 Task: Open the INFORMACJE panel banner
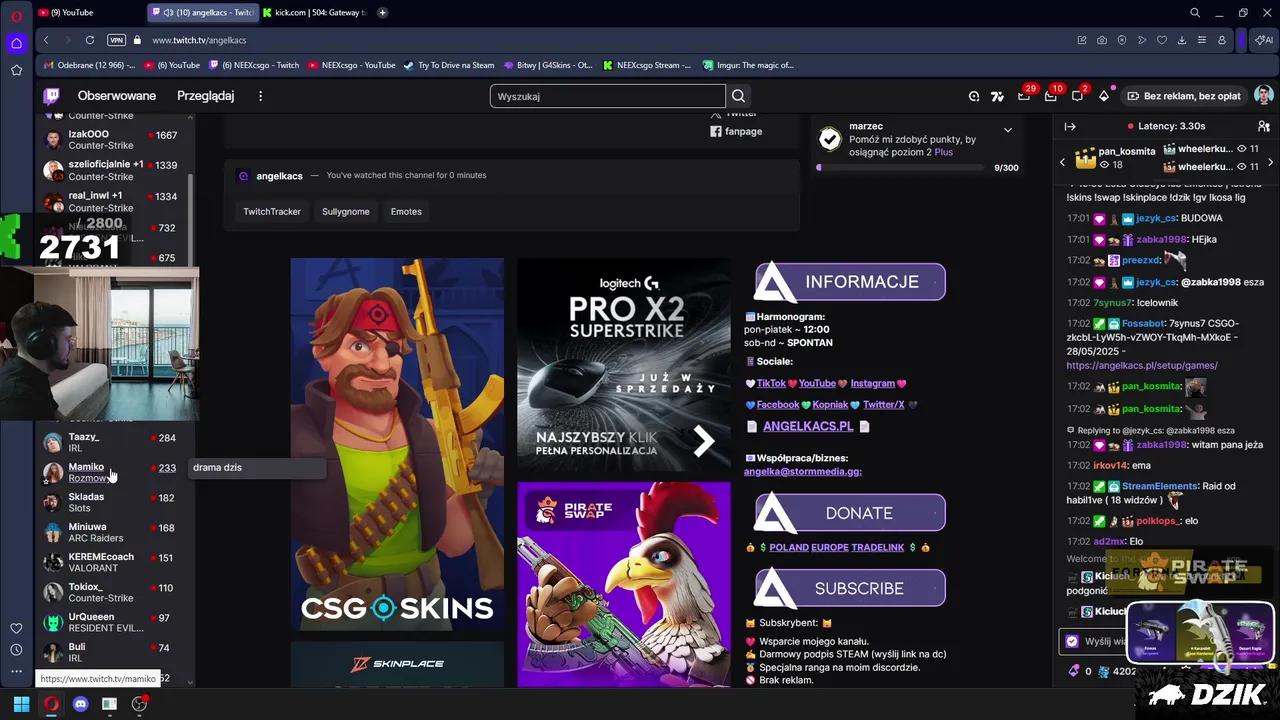[850, 282]
